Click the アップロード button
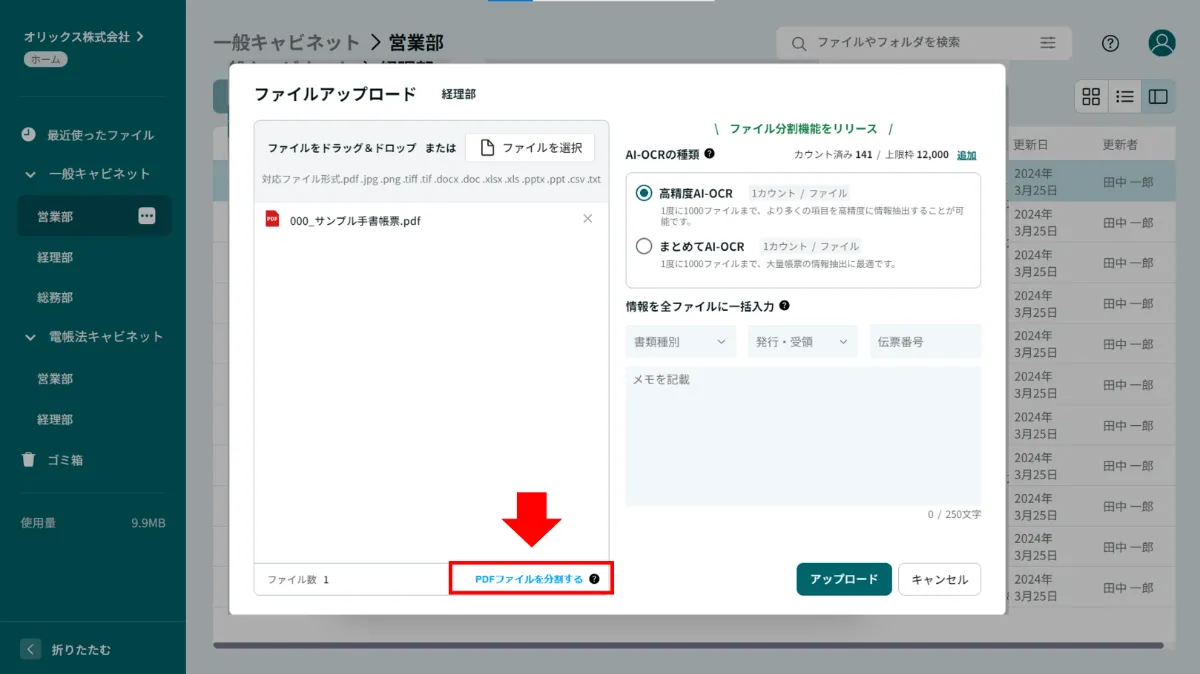 pyautogui.click(x=843, y=579)
